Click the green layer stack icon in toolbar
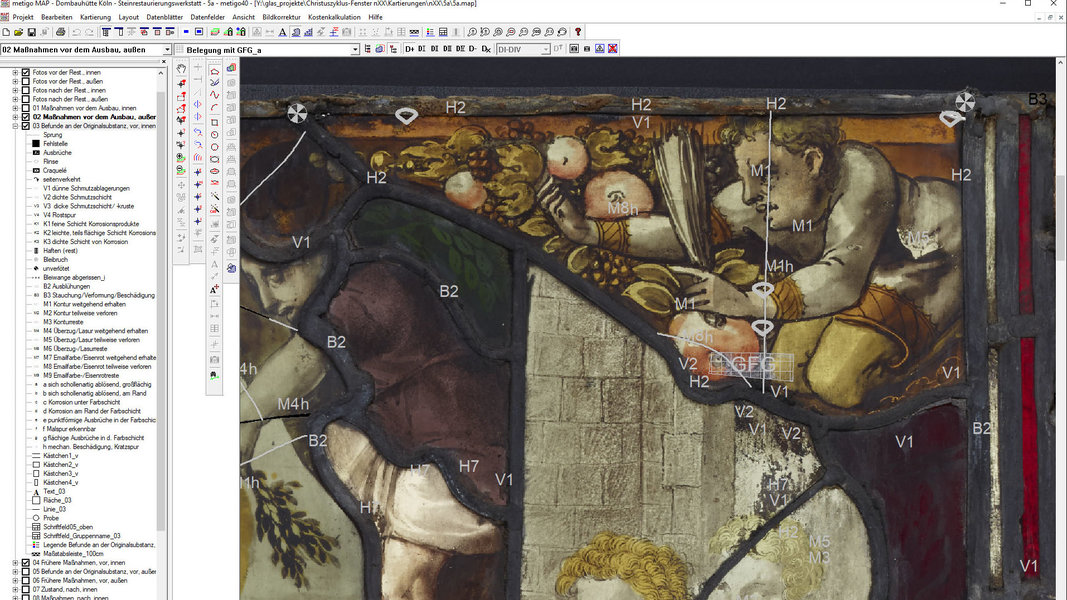 (x=215, y=32)
